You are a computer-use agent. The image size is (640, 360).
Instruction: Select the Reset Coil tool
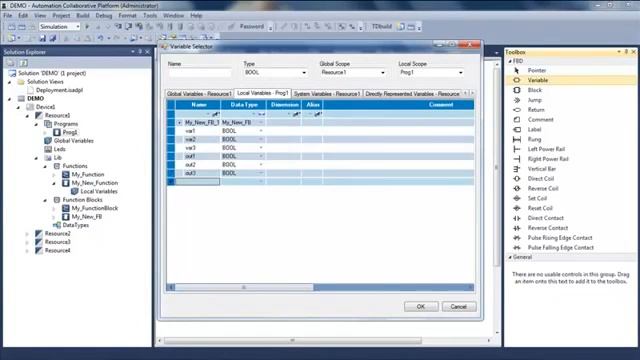[540, 208]
